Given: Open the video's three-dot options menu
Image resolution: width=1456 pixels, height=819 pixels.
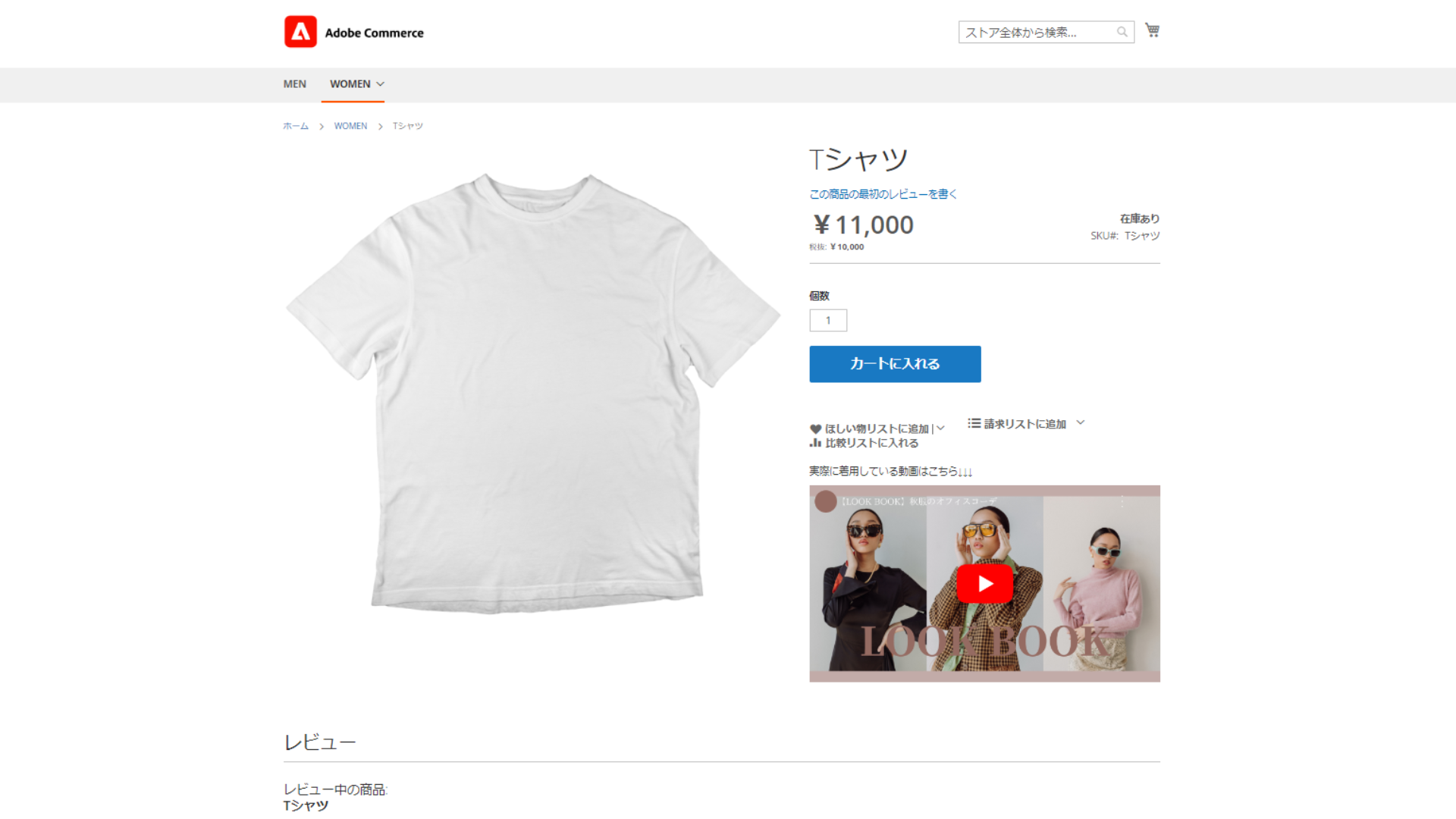Looking at the screenshot, I should [1122, 501].
